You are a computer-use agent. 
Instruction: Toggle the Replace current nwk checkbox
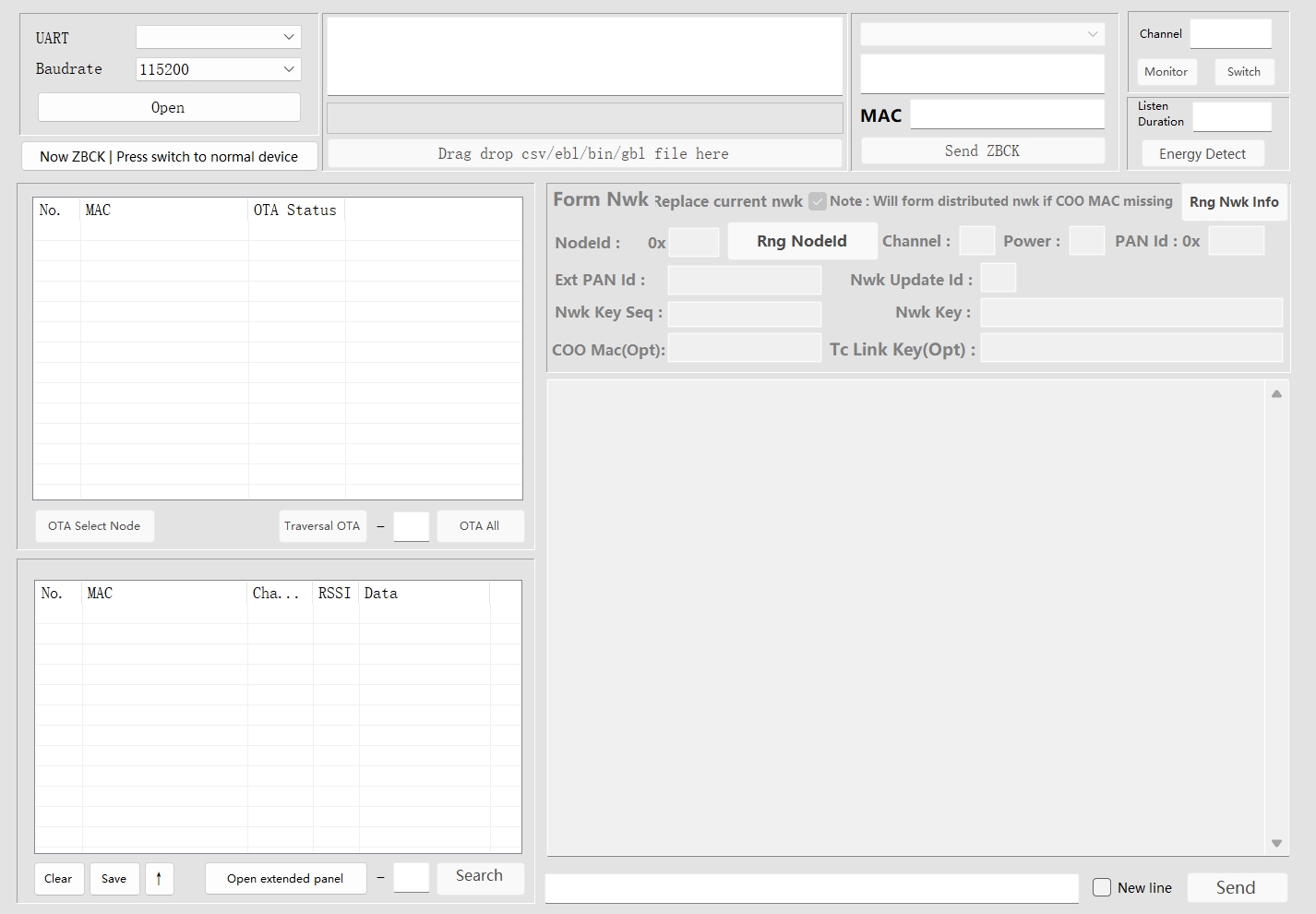tap(818, 201)
